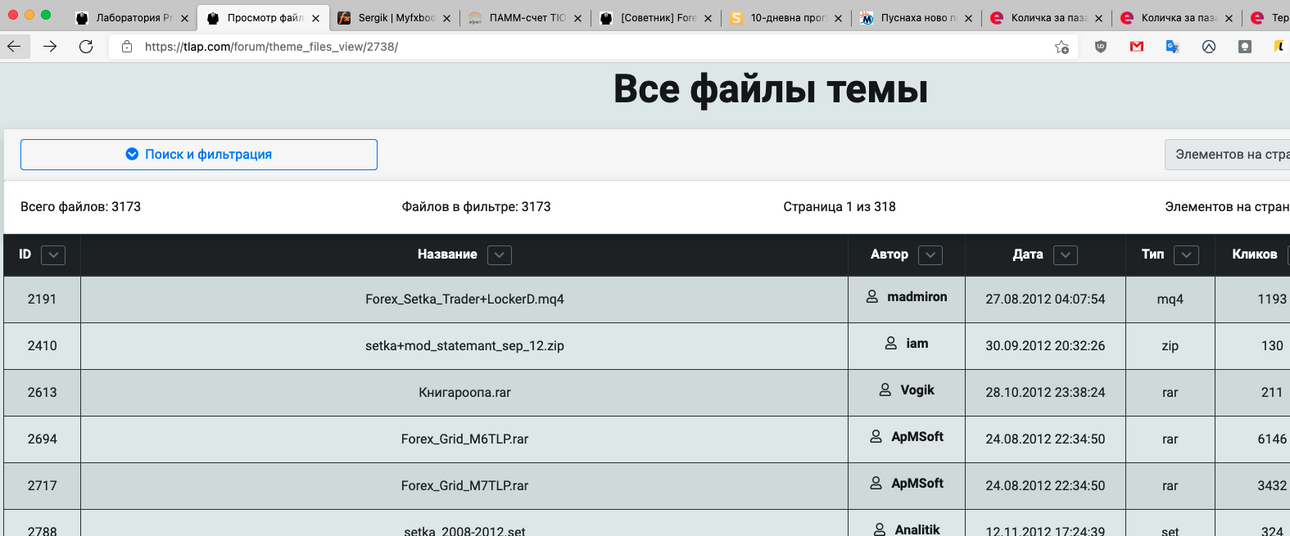Click the ID cell 2694

42,439
